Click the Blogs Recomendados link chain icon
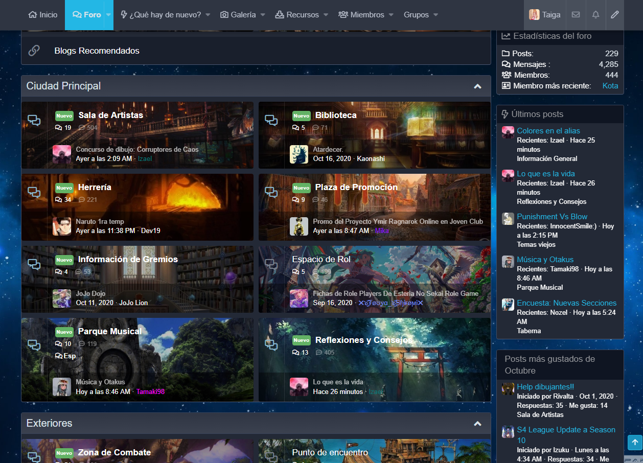This screenshot has height=464, width=644. [34, 51]
